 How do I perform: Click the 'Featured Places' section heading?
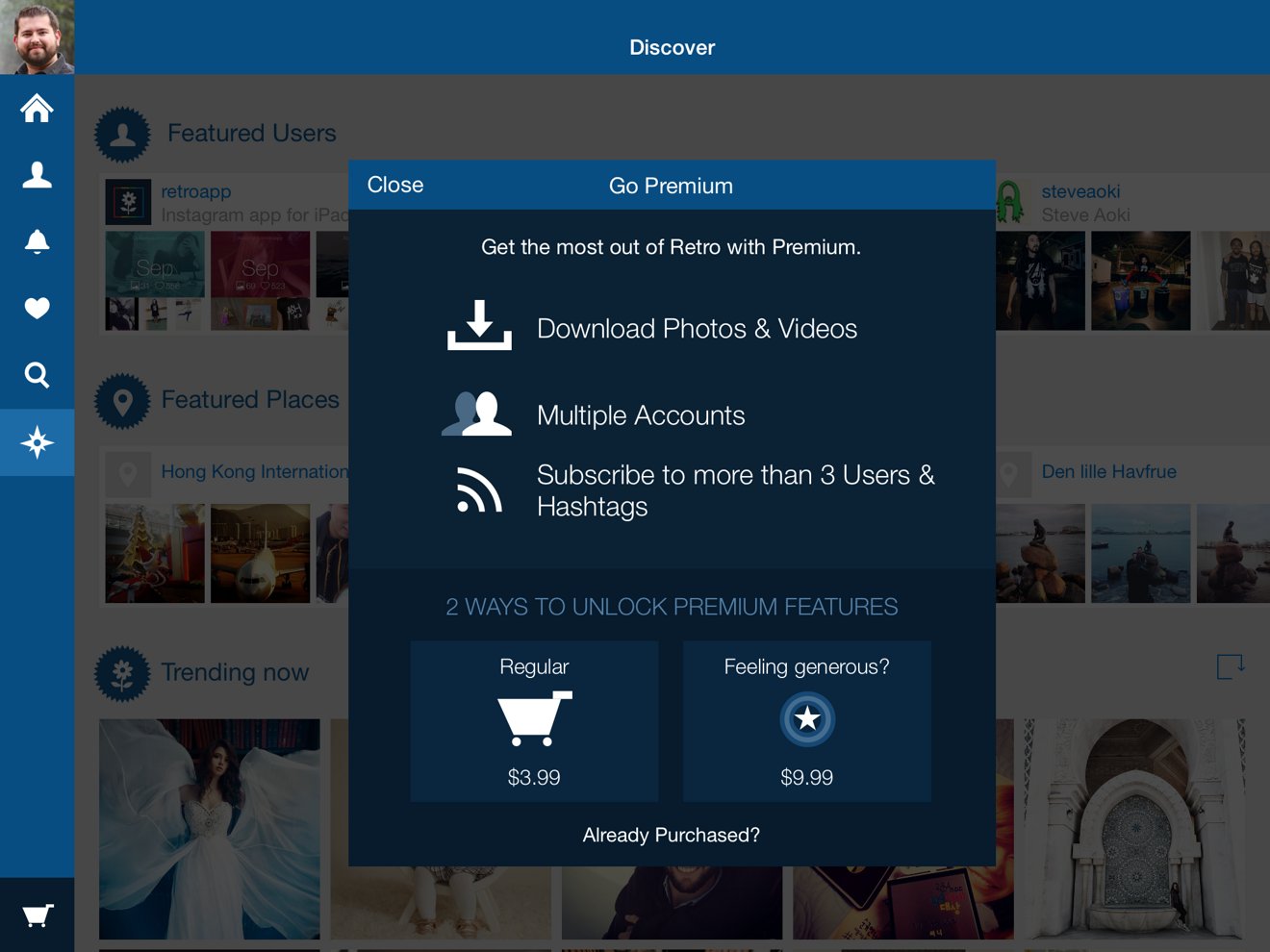[250, 399]
